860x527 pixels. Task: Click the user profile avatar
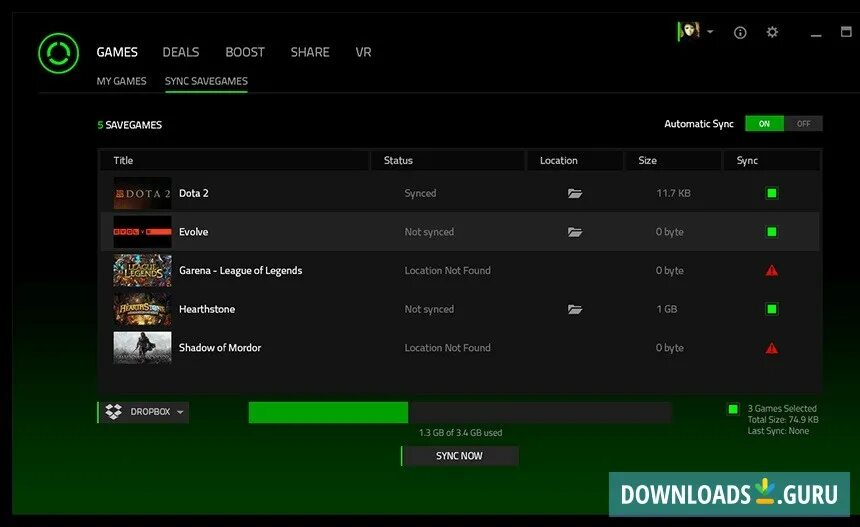coord(689,31)
